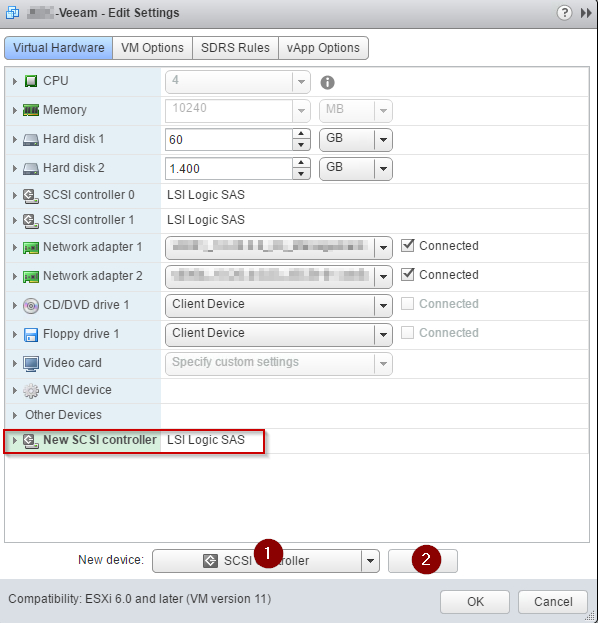Click the CPU info icon
The height and width of the screenshot is (623, 598).
click(x=327, y=82)
